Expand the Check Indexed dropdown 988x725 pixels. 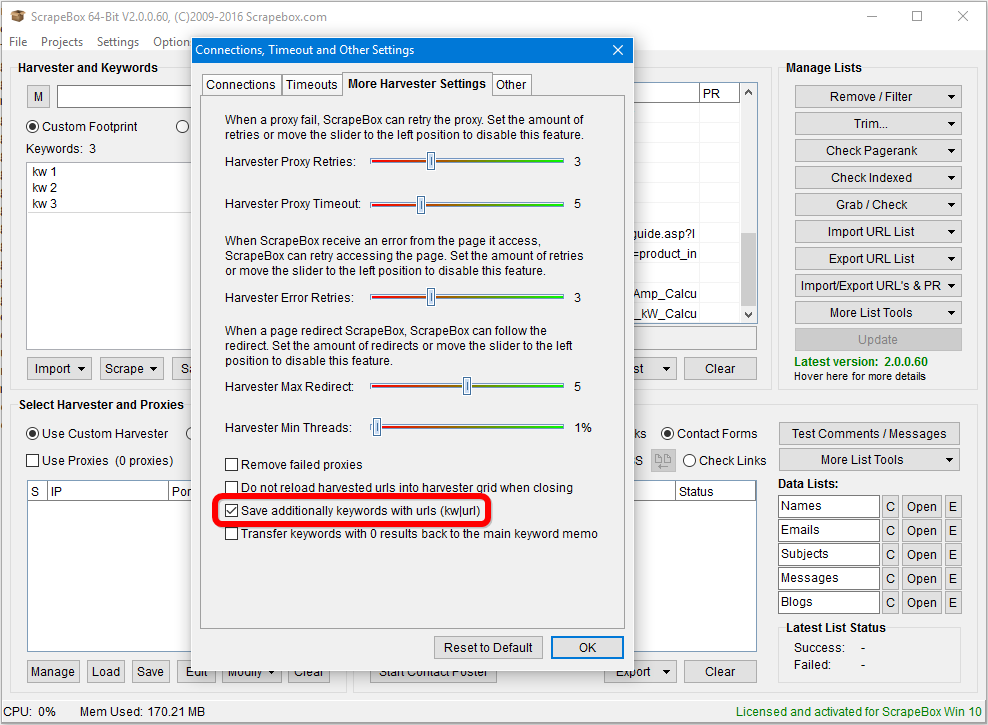tap(878, 178)
